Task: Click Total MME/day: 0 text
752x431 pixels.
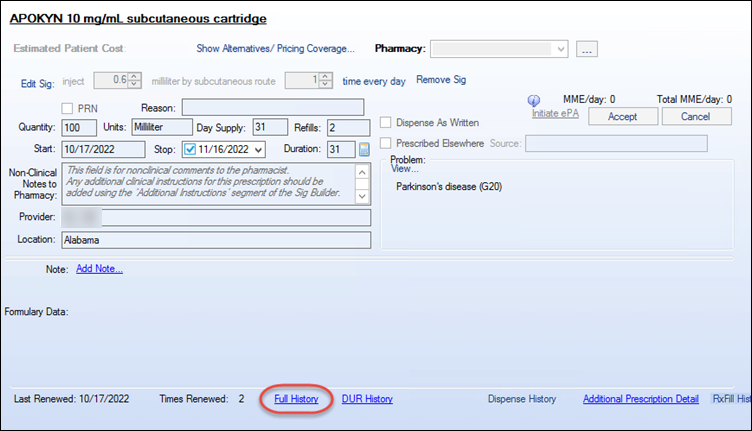Action: 694,100
